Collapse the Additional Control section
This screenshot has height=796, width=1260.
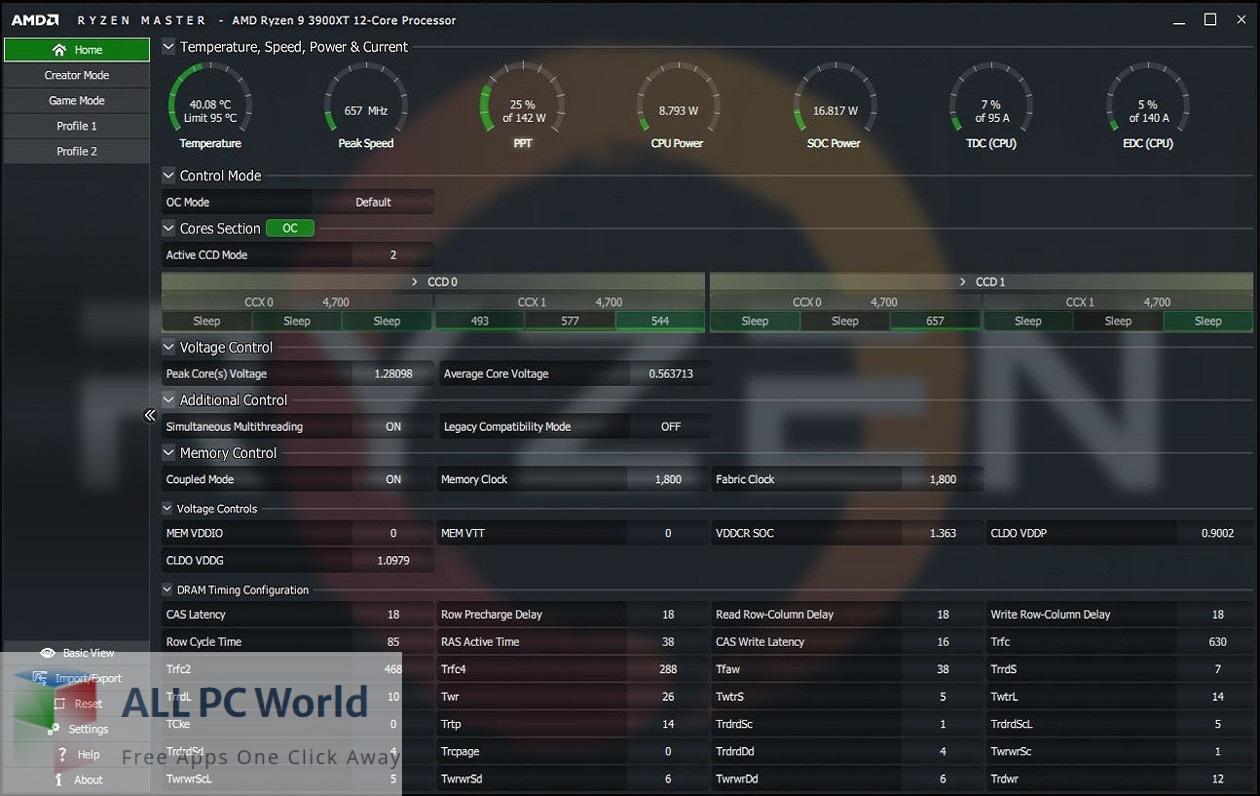(168, 400)
